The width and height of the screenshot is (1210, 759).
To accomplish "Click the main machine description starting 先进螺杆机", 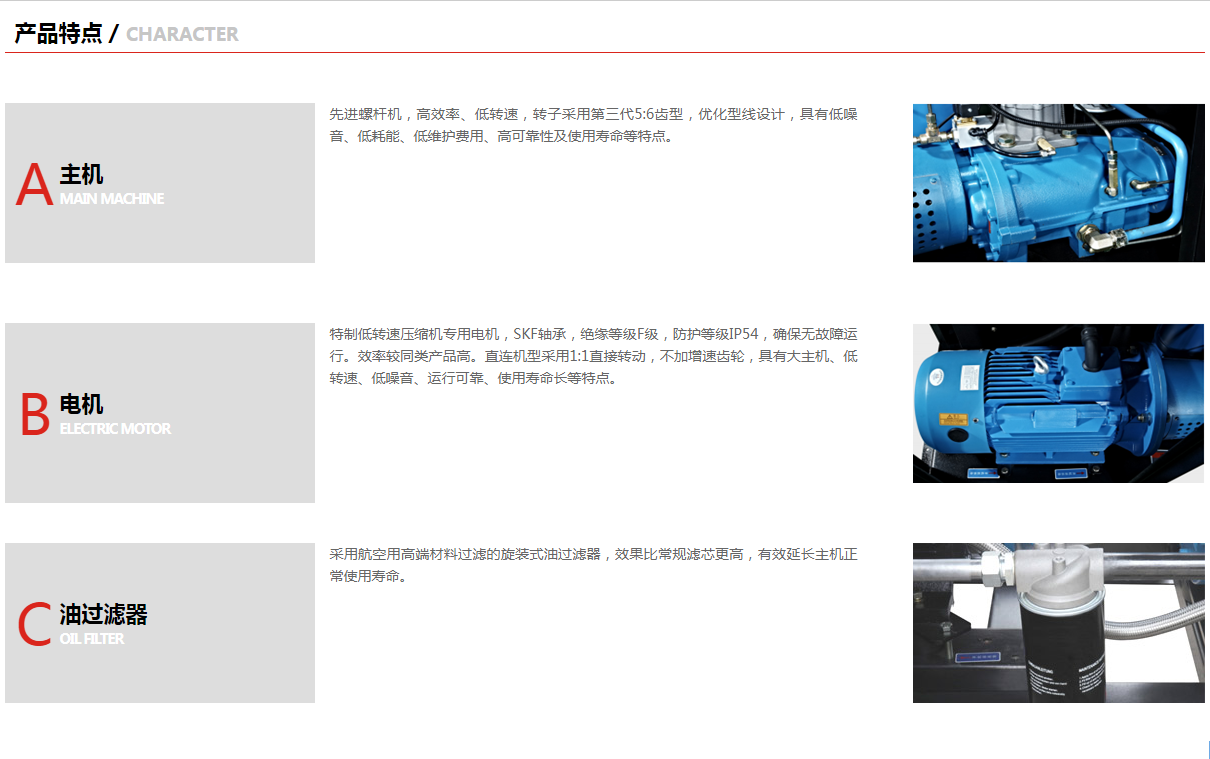I will [x=593, y=125].
